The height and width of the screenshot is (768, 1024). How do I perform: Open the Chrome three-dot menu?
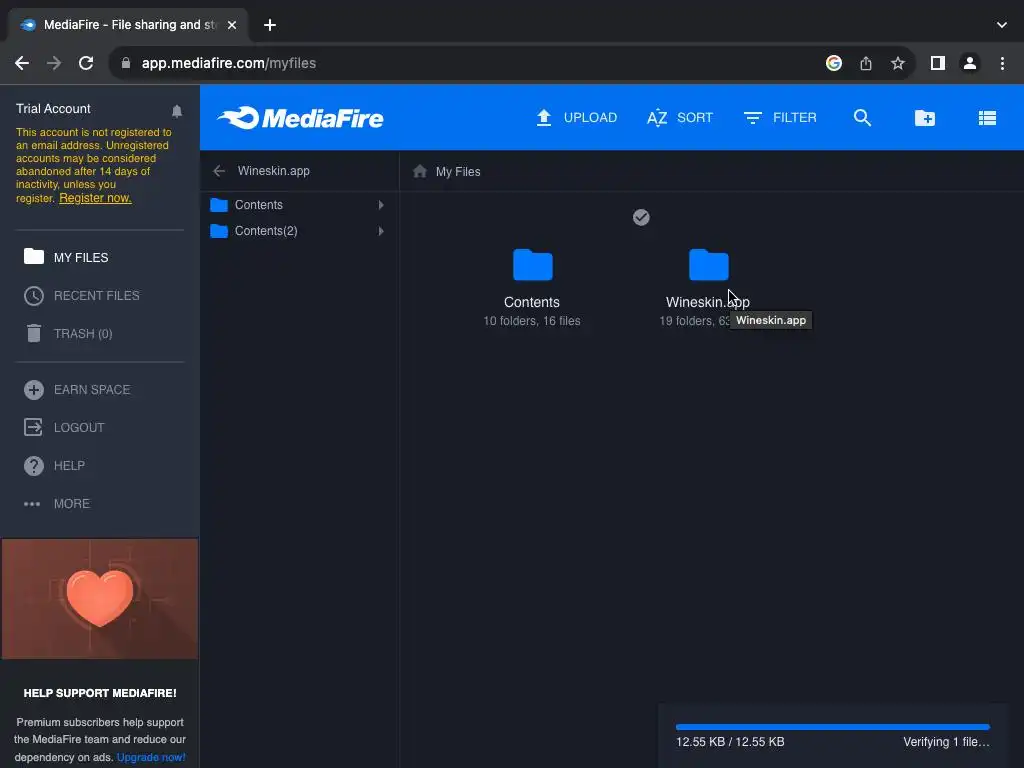(1002, 63)
